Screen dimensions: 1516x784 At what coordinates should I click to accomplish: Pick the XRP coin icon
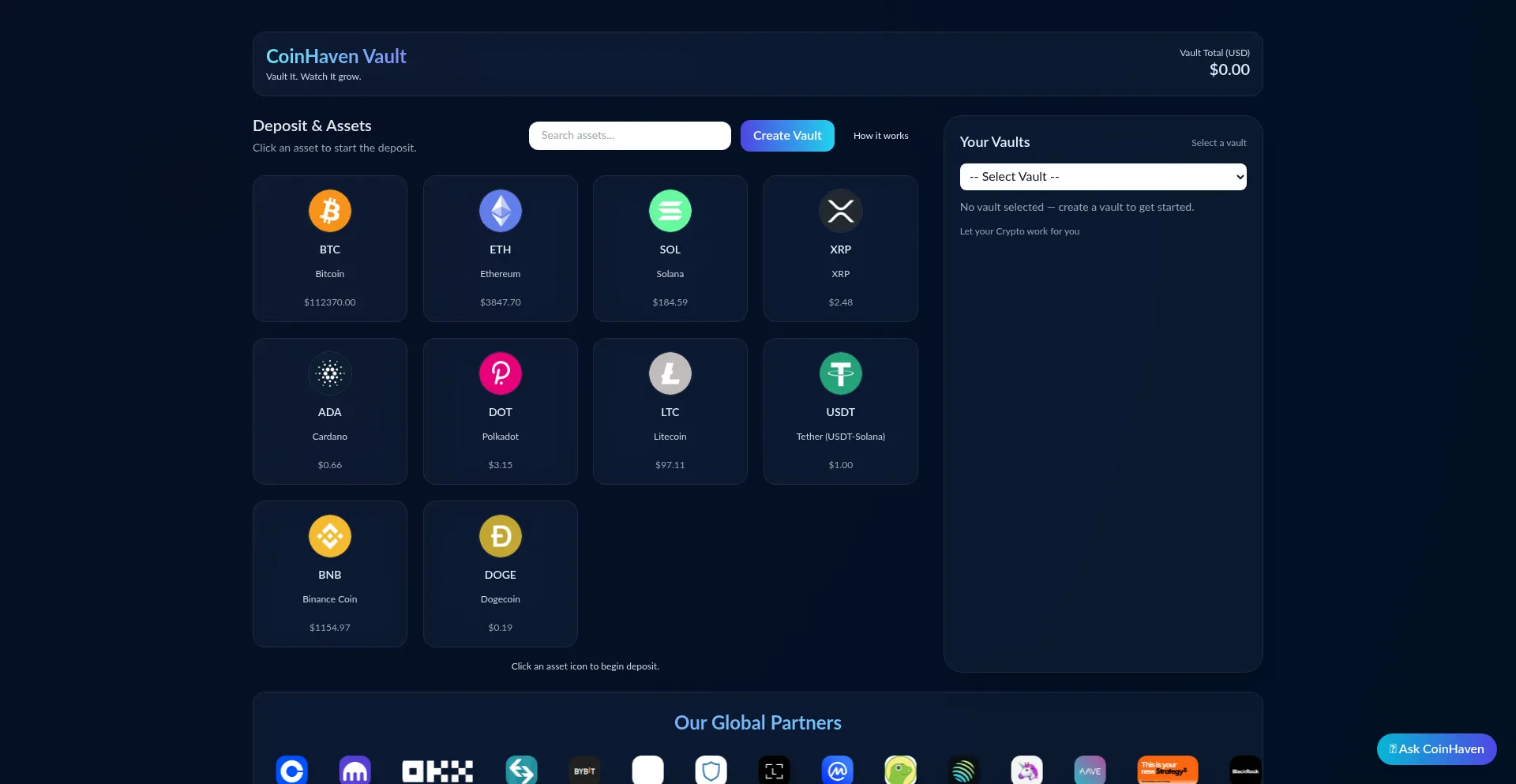coord(841,211)
